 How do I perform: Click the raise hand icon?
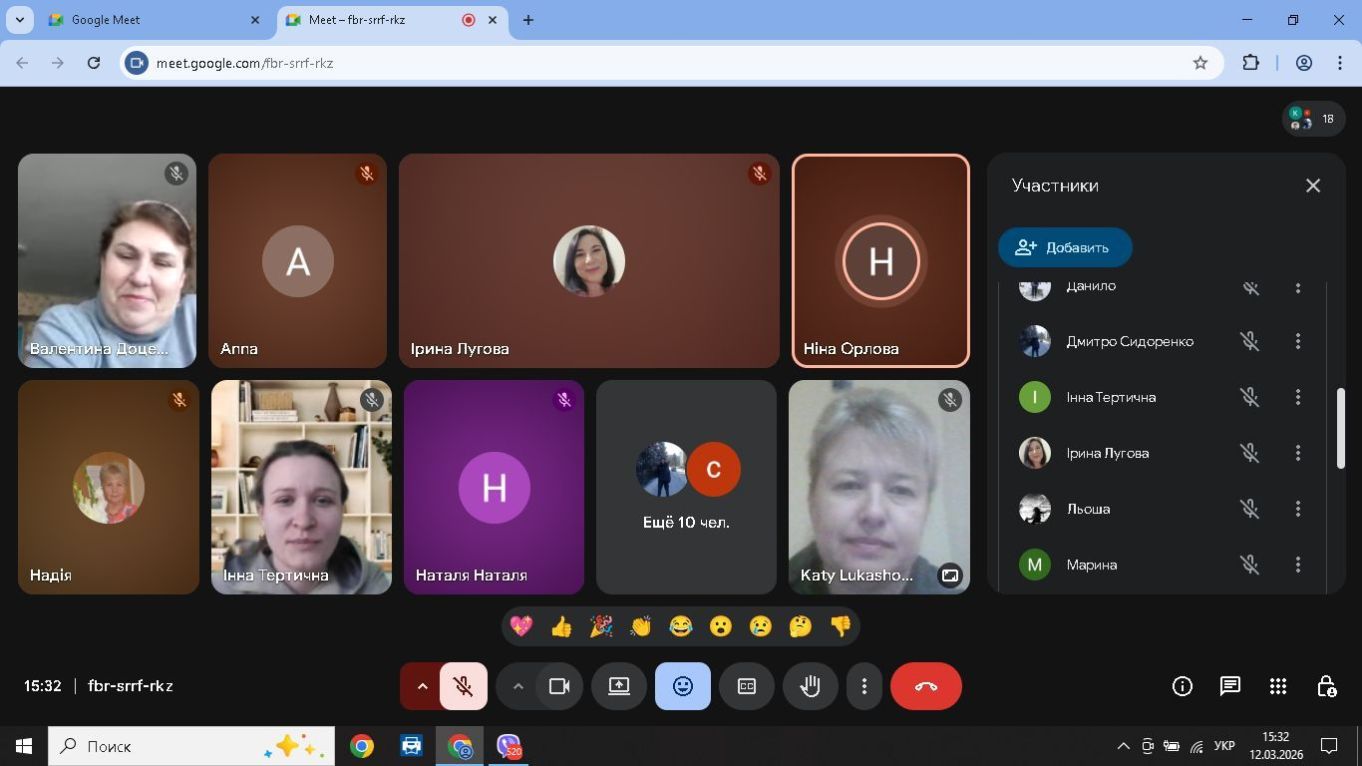click(x=809, y=686)
